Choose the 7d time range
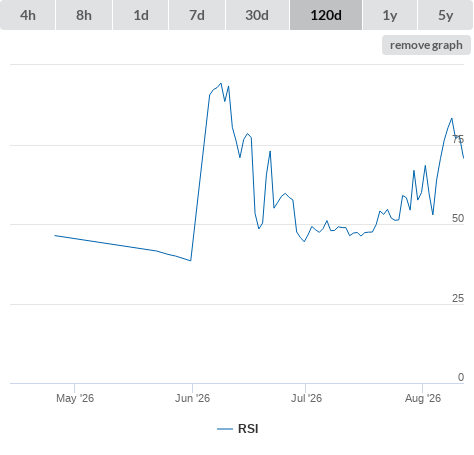This screenshot has height=455, width=474. pos(197,15)
